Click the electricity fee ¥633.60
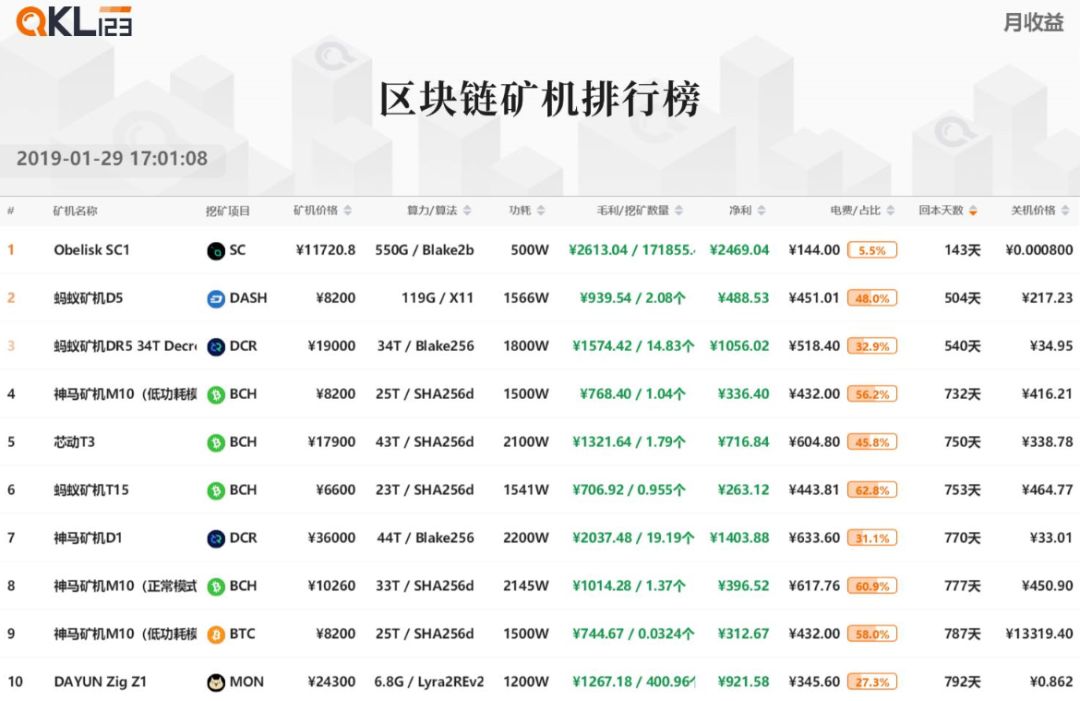The image size is (1080, 701). coord(814,538)
